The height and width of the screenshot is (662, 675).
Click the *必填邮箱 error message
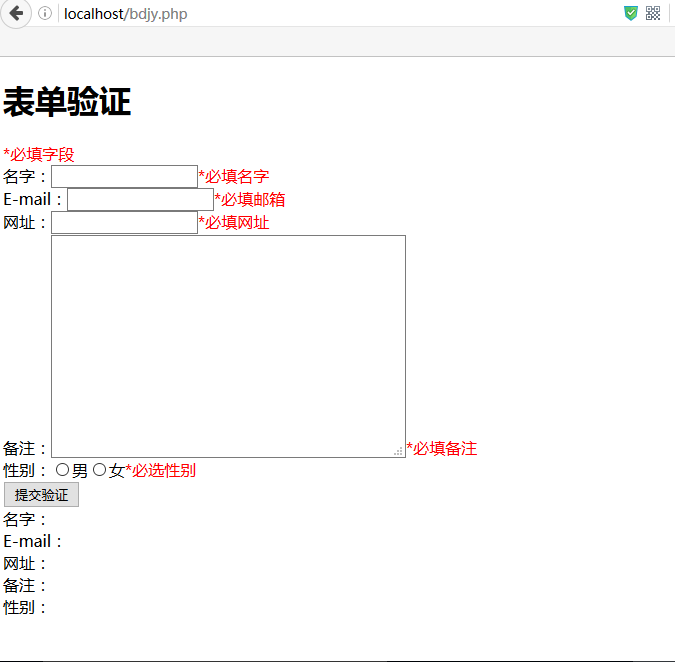(250, 200)
